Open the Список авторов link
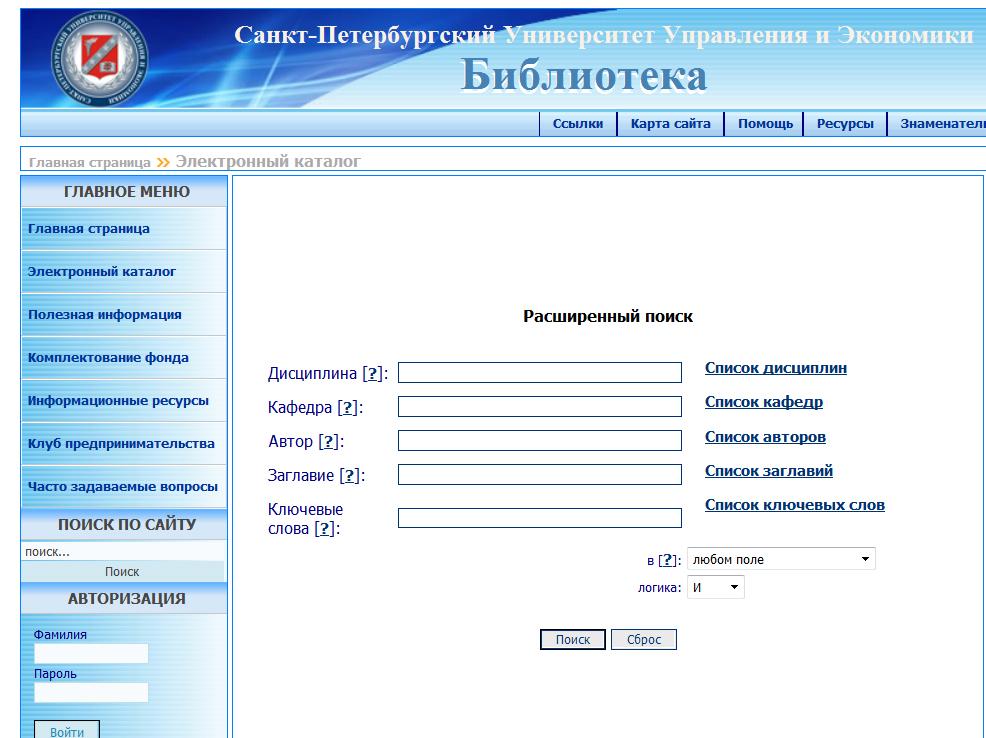Viewport: 986px width, 738px height. pos(765,437)
